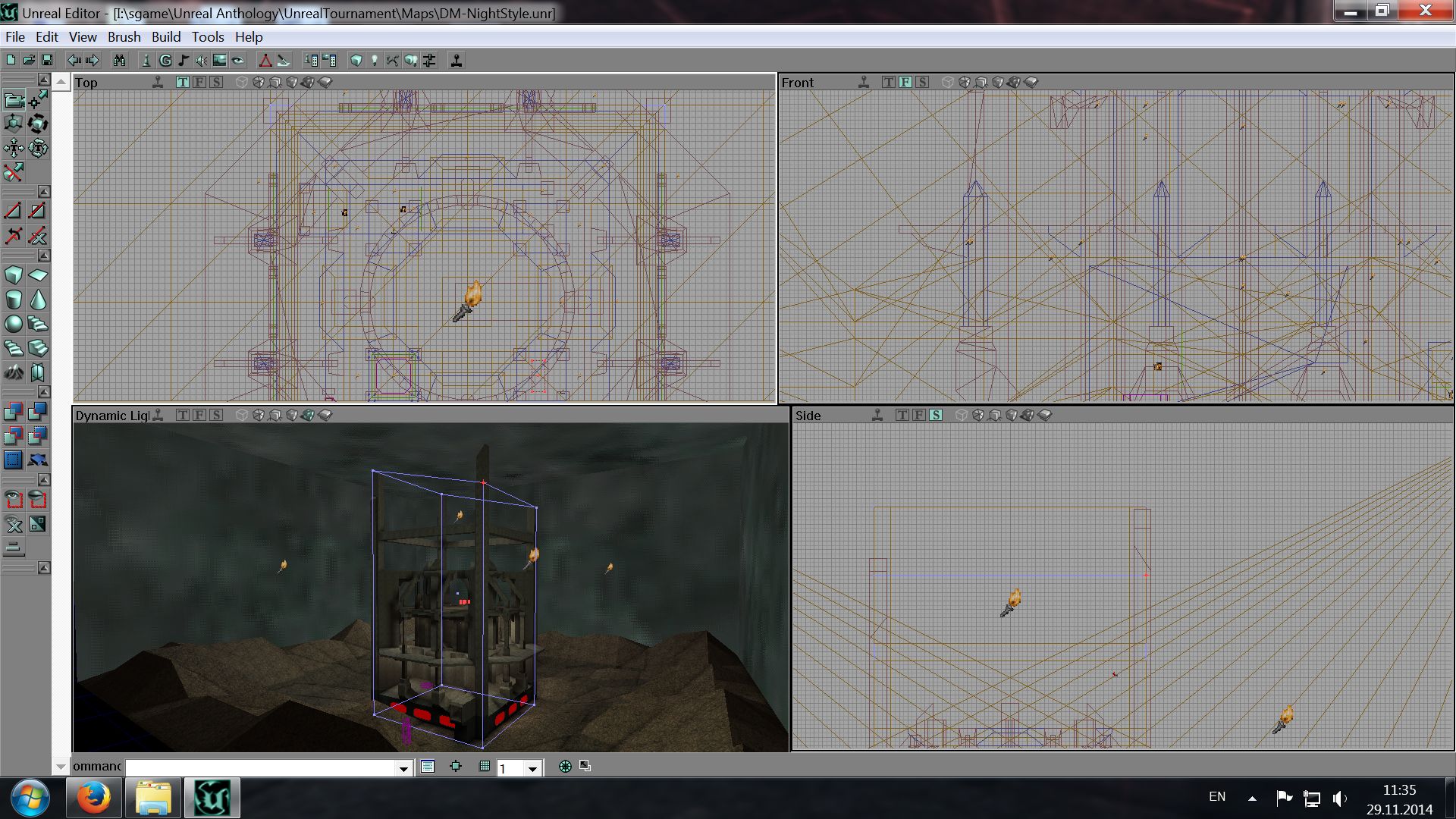The height and width of the screenshot is (819, 1456).
Task: Open the Music Browser note icon
Action: (183, 61)
